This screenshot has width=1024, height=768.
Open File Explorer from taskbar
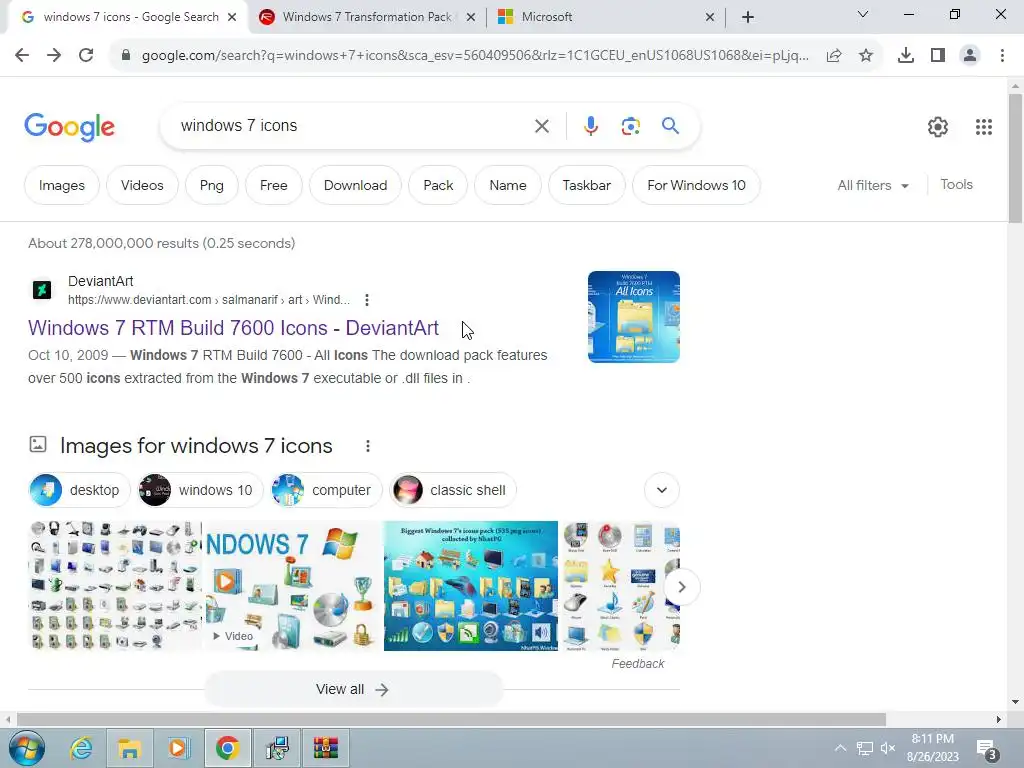click(x=129, y=748)
